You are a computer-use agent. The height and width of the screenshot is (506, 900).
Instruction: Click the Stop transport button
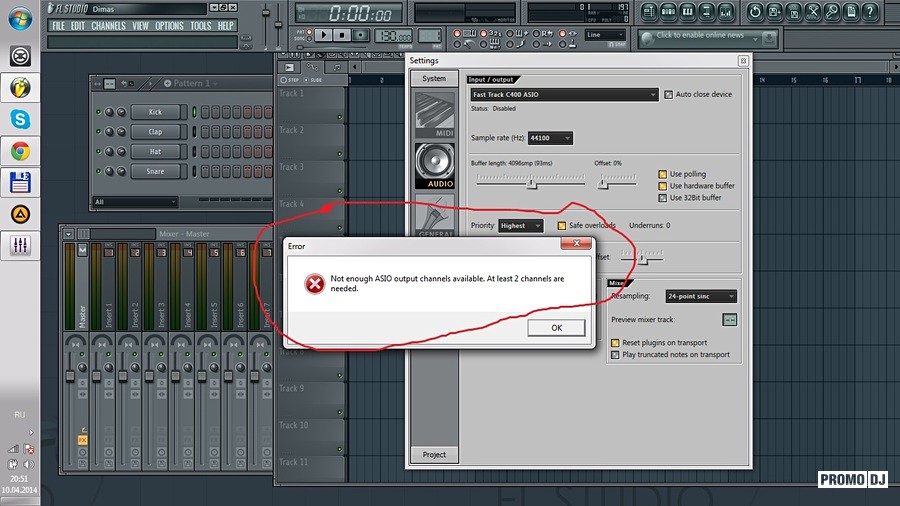[342, 35]
